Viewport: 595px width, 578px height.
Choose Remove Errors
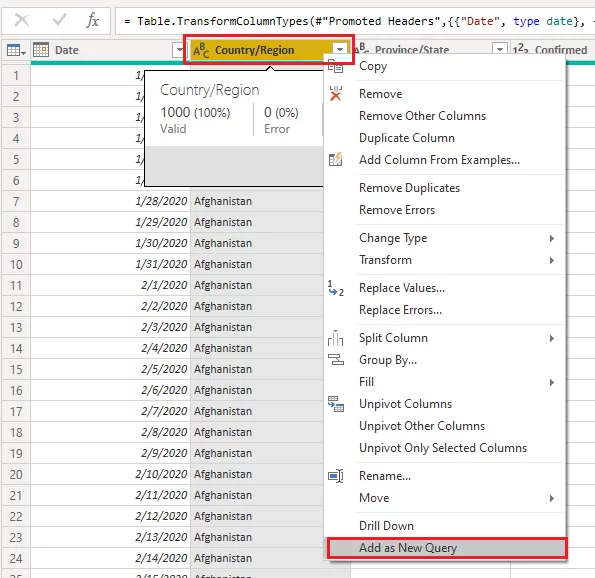(x=445, y=210)
